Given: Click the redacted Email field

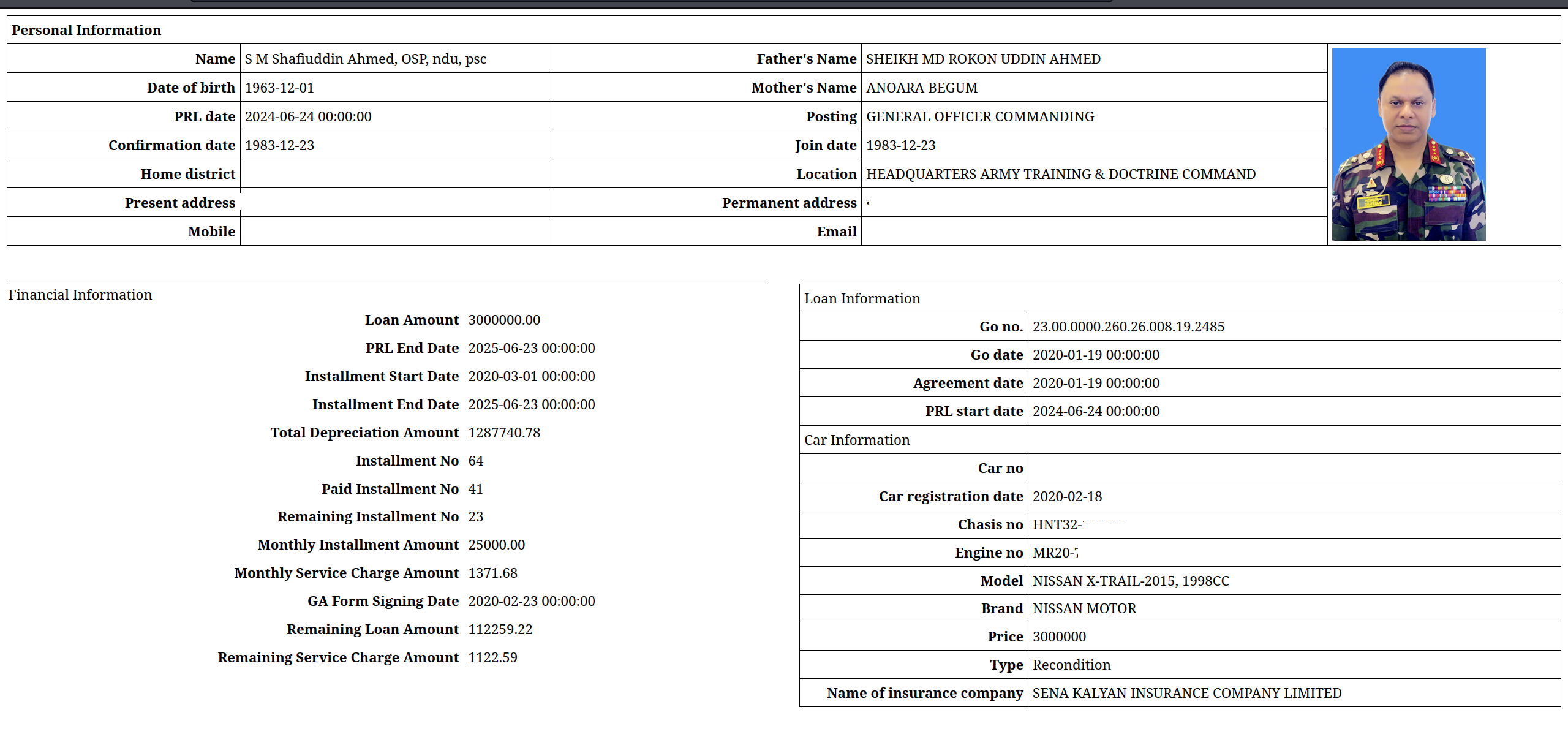Looking at the screenshot, I should [940, 232].
